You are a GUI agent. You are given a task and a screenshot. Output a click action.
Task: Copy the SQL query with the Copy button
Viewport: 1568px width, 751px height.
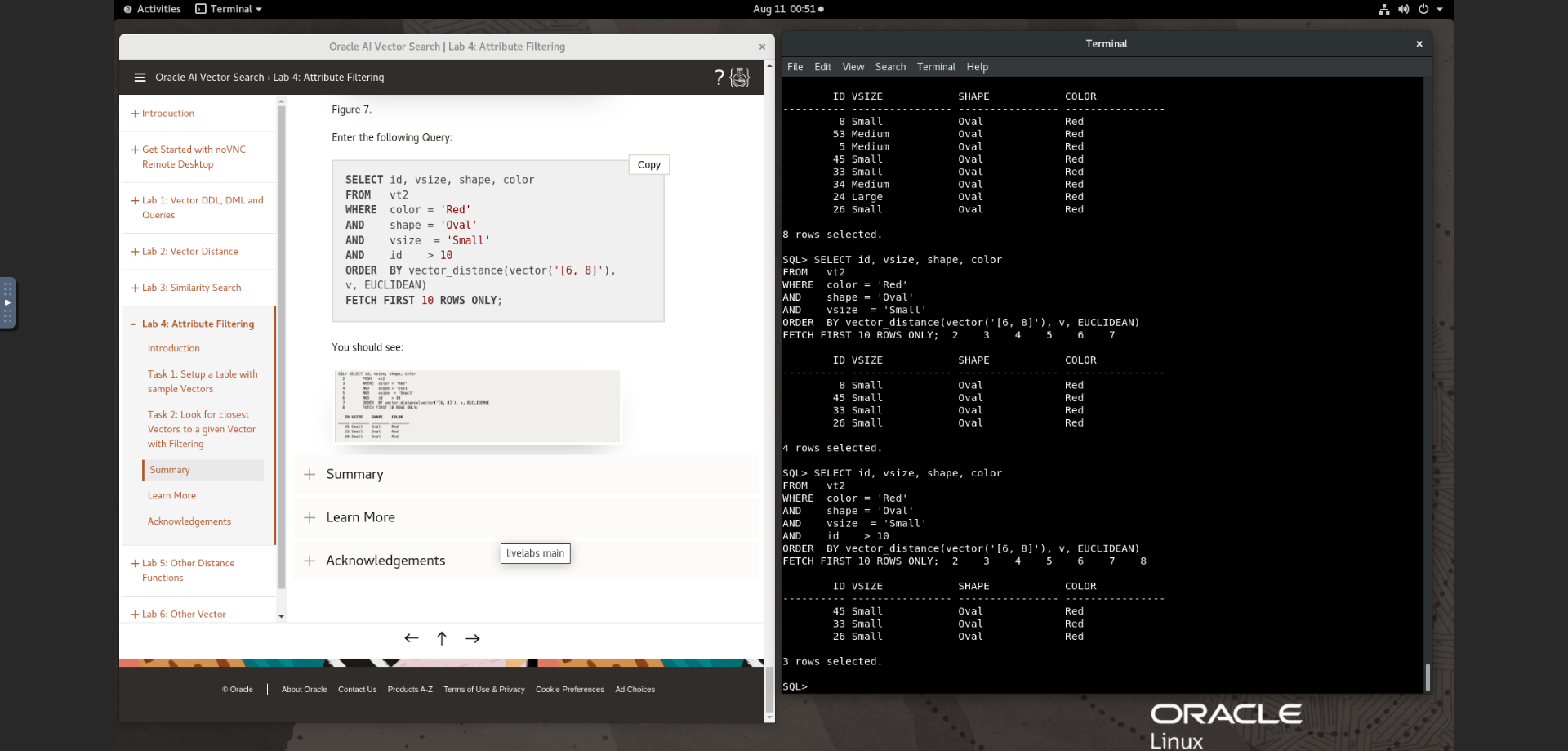coord(648,164)
